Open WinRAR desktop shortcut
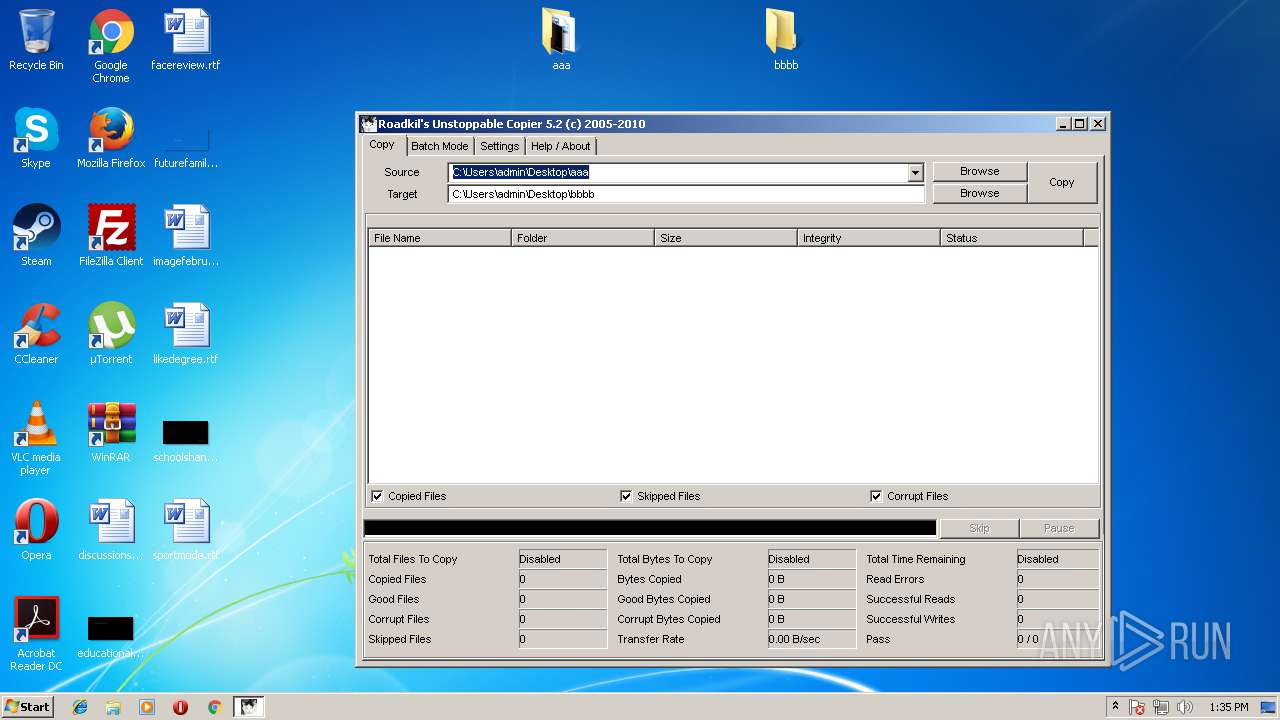 [x=111, y=432]
